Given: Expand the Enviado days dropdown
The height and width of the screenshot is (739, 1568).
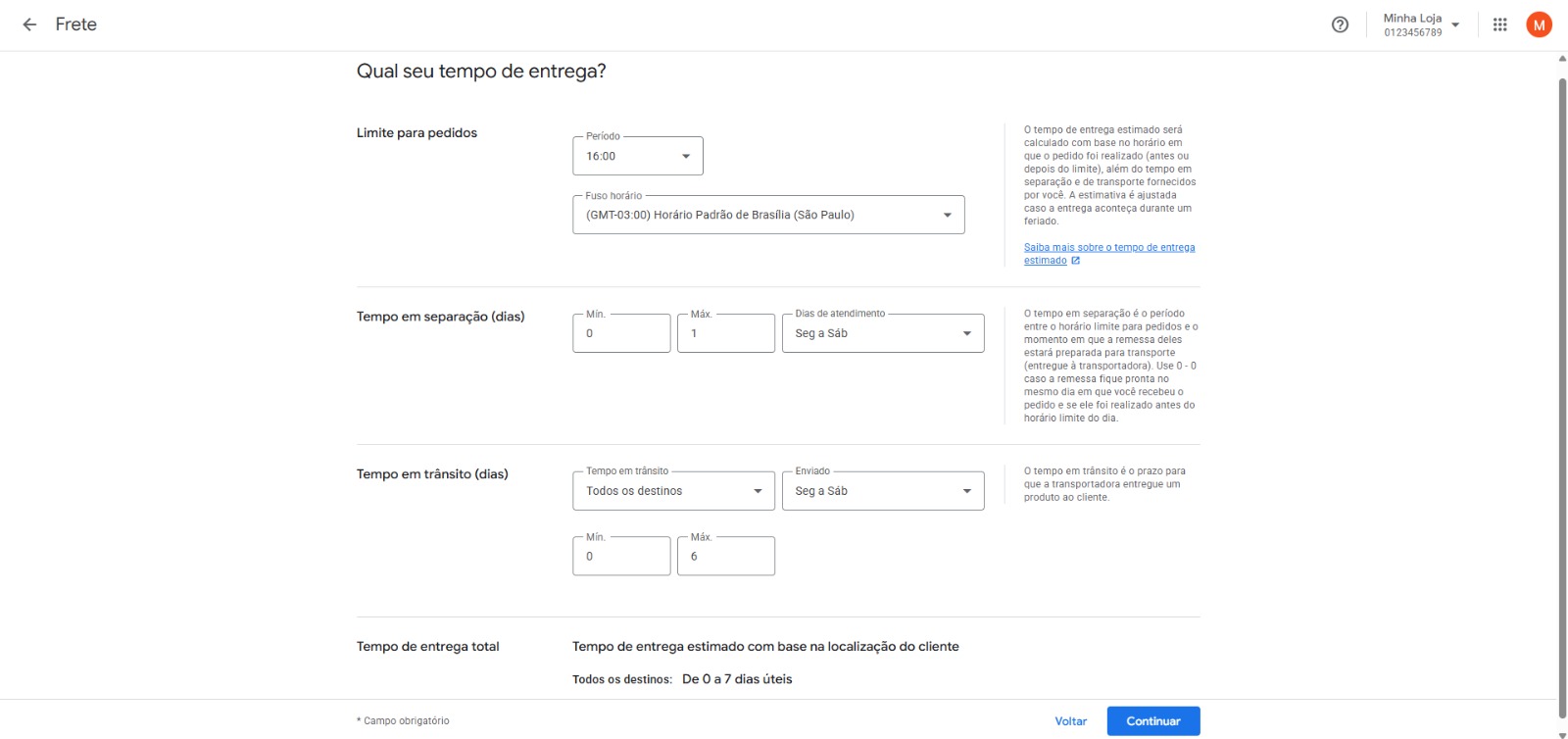Looking at the screenshot, I should (x=882, y=491).
